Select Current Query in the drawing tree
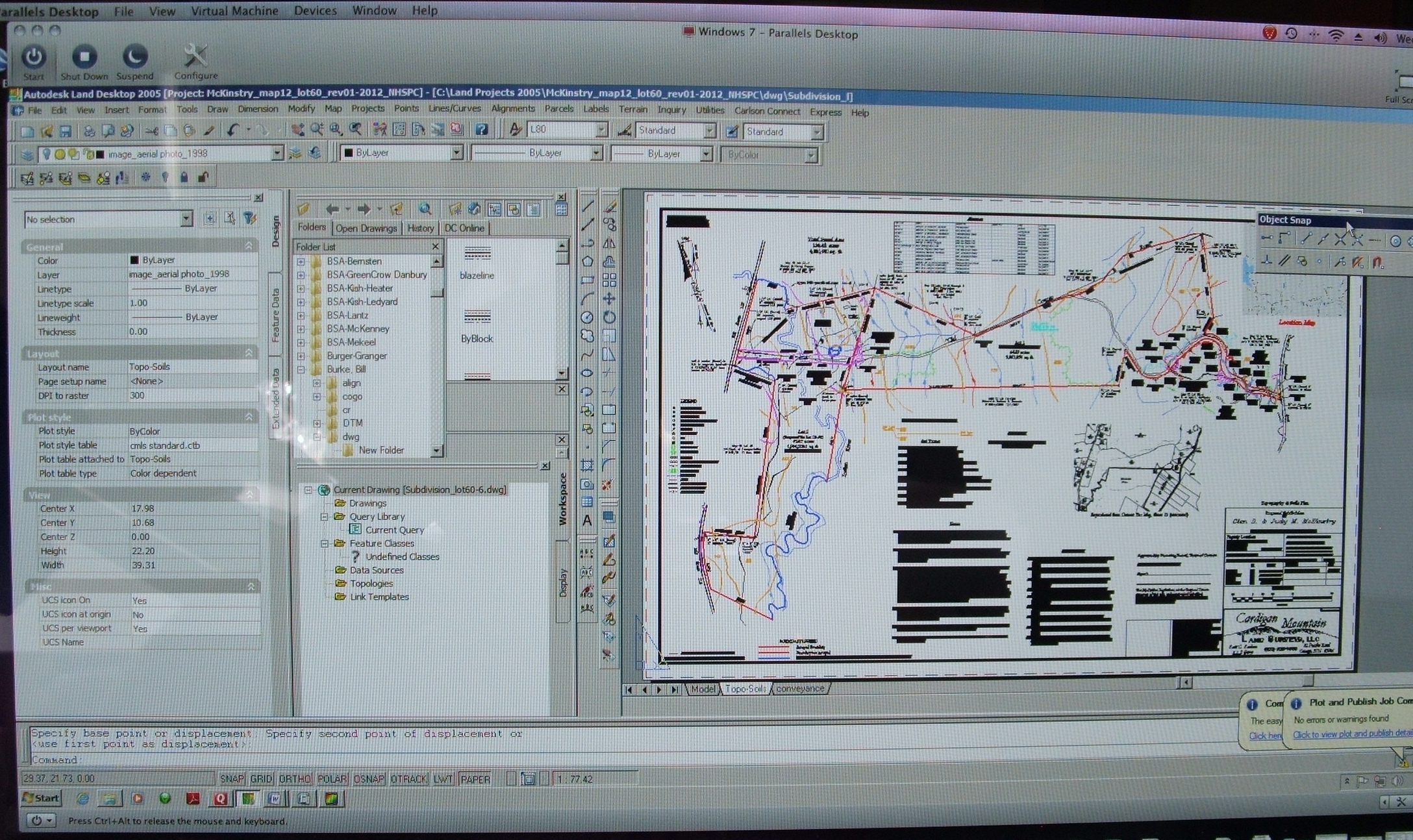The height and width of the screenshot is (840, 1413). (x=394, y=530)
